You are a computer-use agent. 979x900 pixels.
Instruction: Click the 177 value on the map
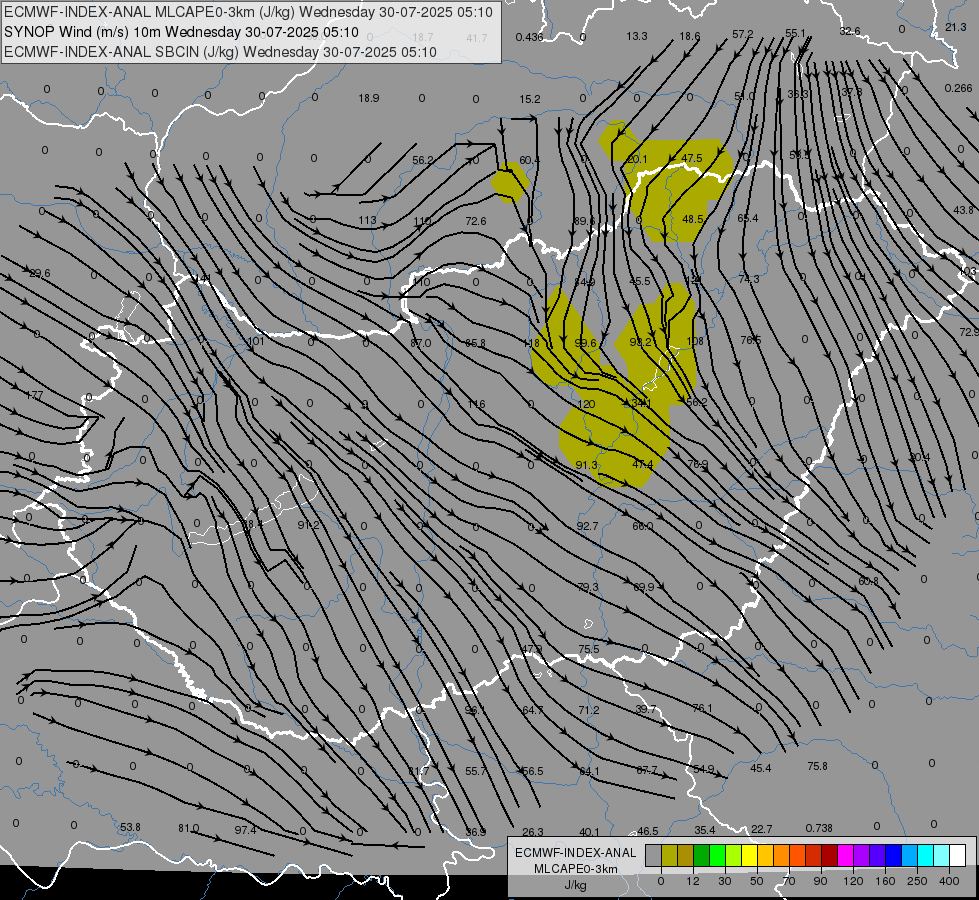coord(34,395)
